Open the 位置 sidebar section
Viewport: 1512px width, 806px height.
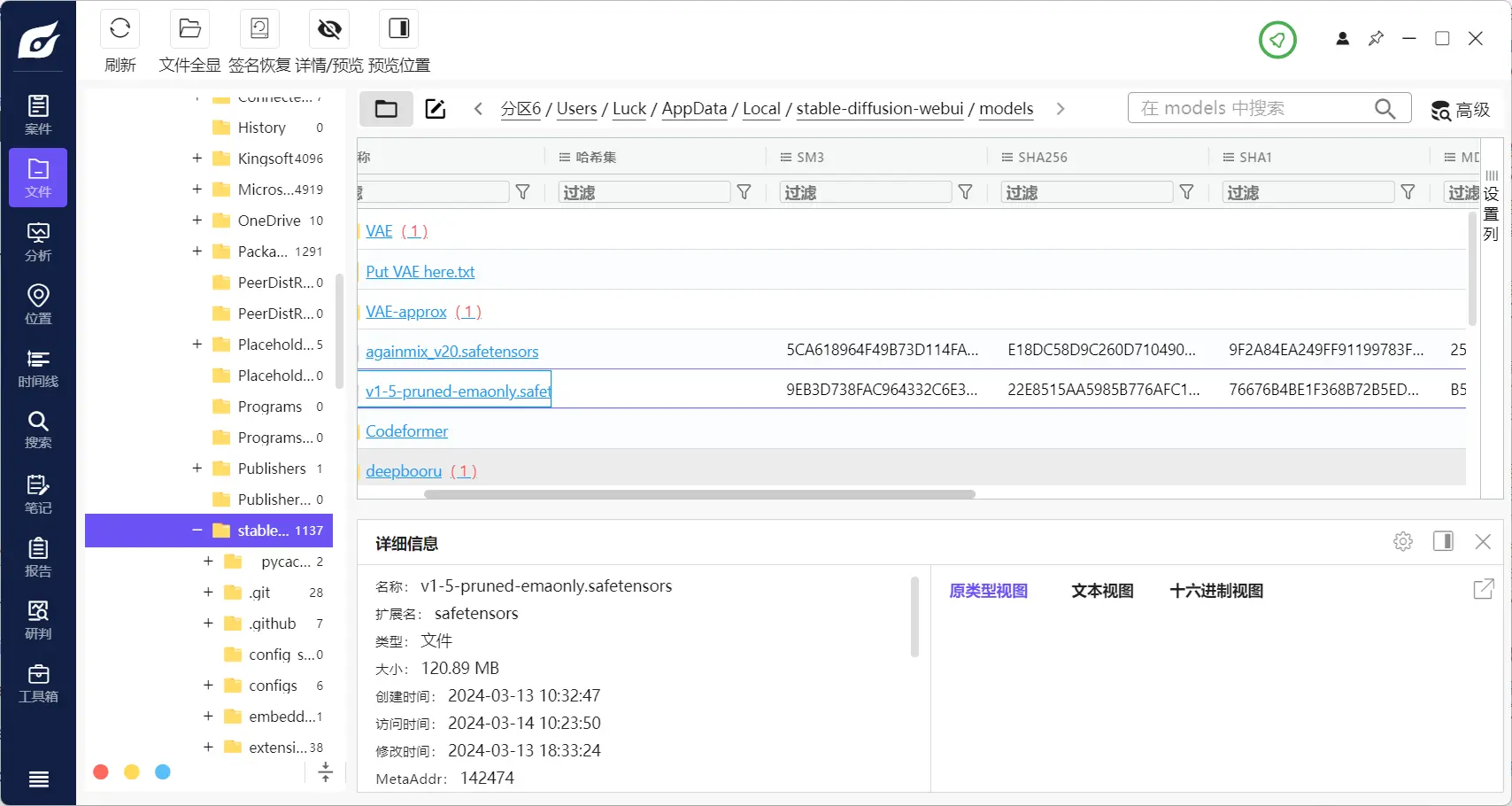coord(38,304)
